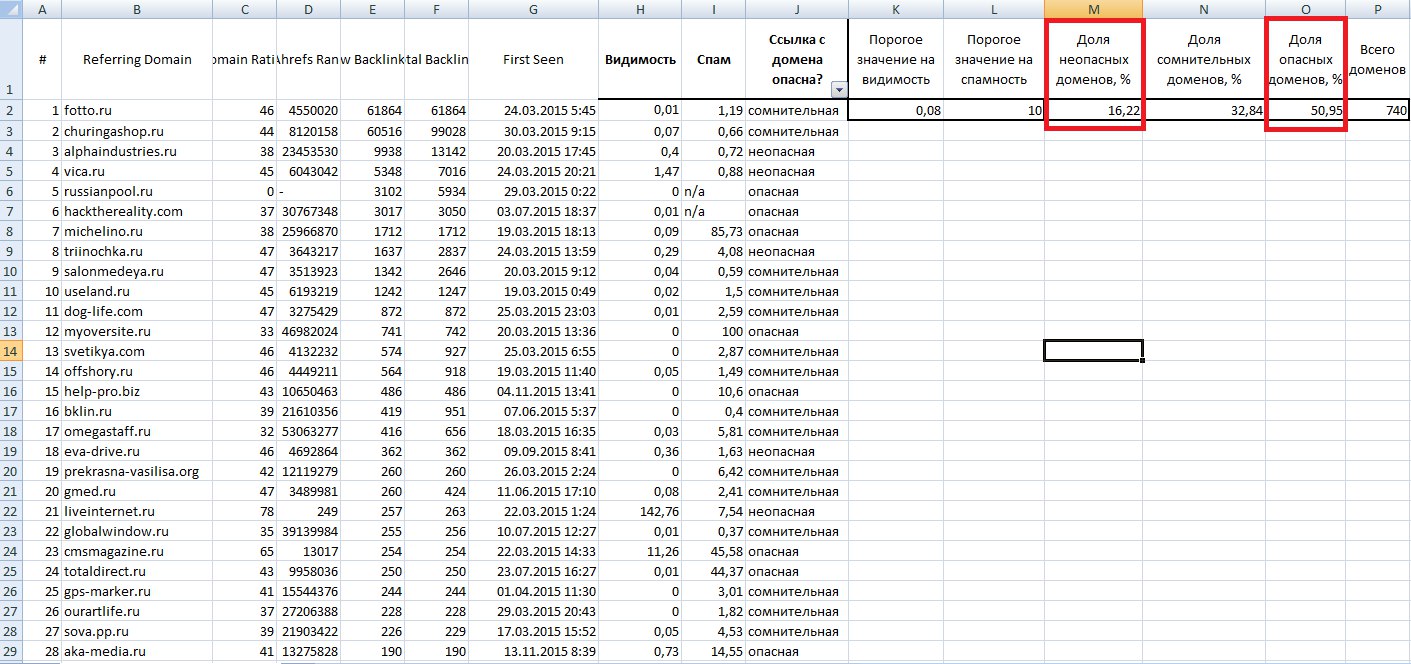Select column B header
The width and height of the screenshot is (1411, 664).
coord(136,9)
